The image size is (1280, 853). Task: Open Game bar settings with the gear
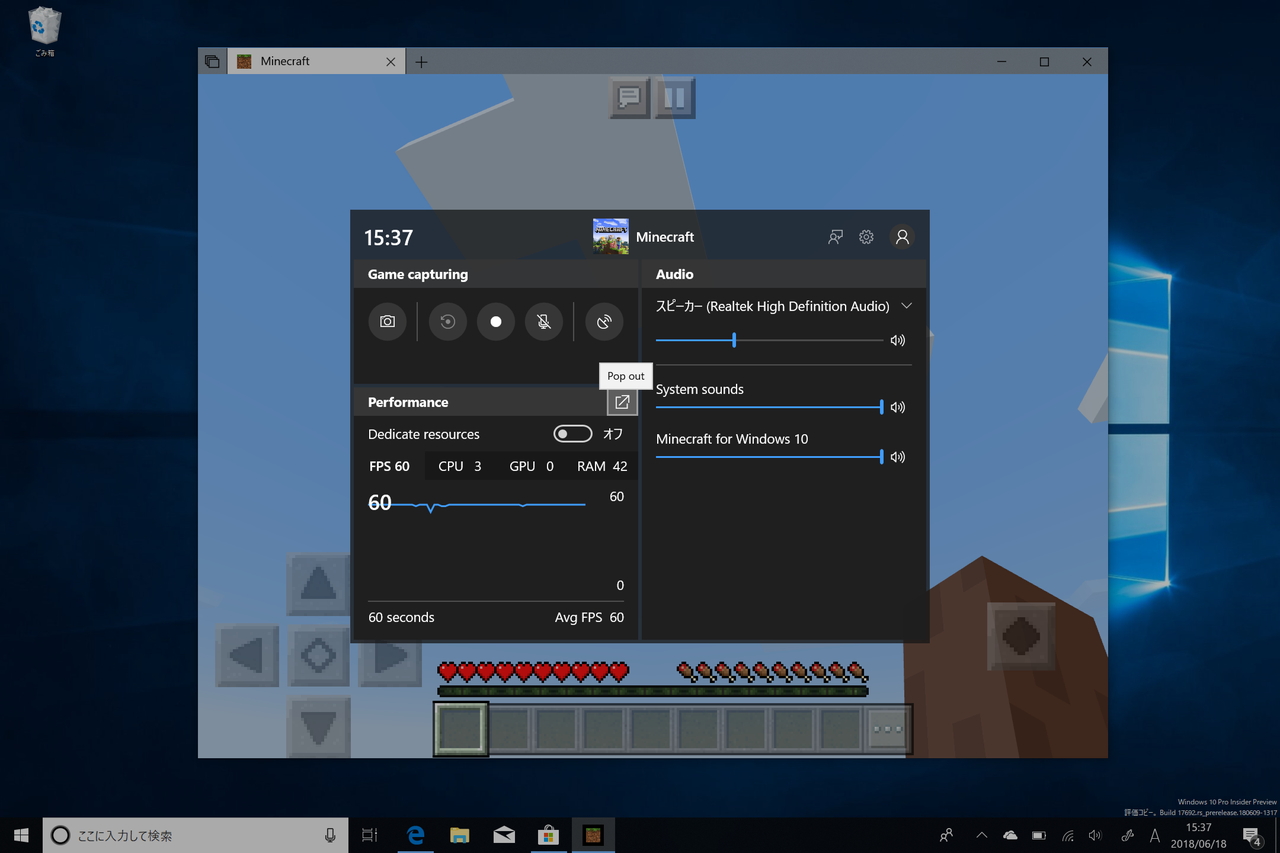pos(866,237)
